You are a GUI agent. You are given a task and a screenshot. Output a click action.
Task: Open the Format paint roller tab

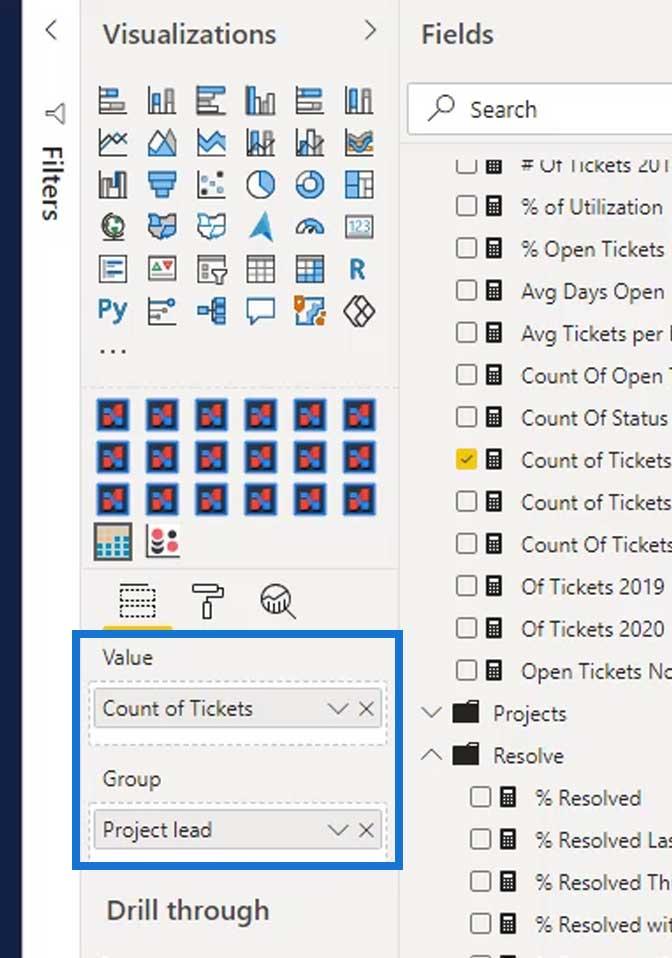[x=208, y=602]
